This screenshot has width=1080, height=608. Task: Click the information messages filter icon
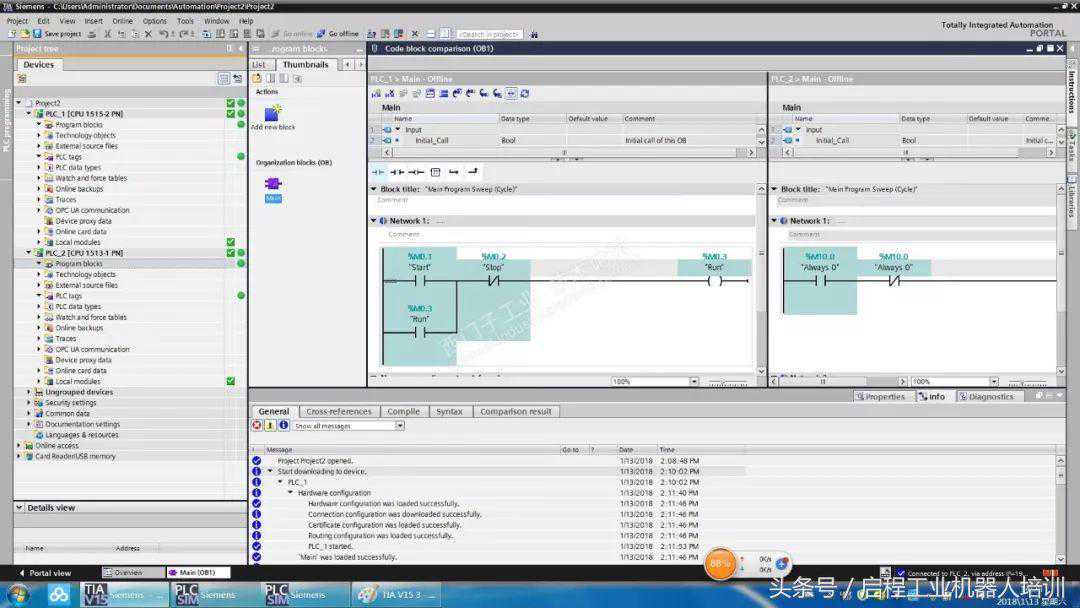pos(283,425)
